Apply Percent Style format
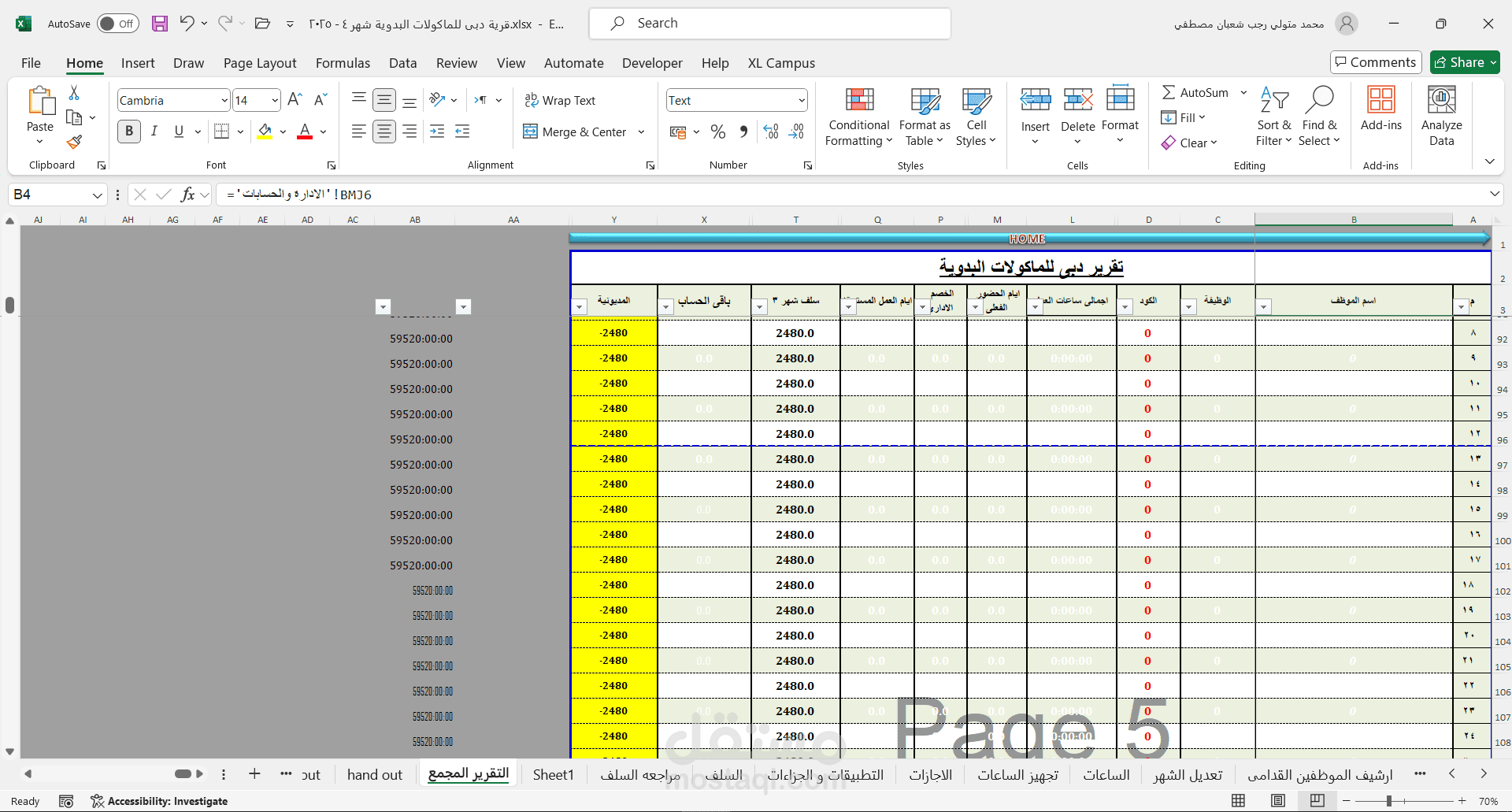The width and height of the screenshot is (1512, 812). click(x=718, y=132)
